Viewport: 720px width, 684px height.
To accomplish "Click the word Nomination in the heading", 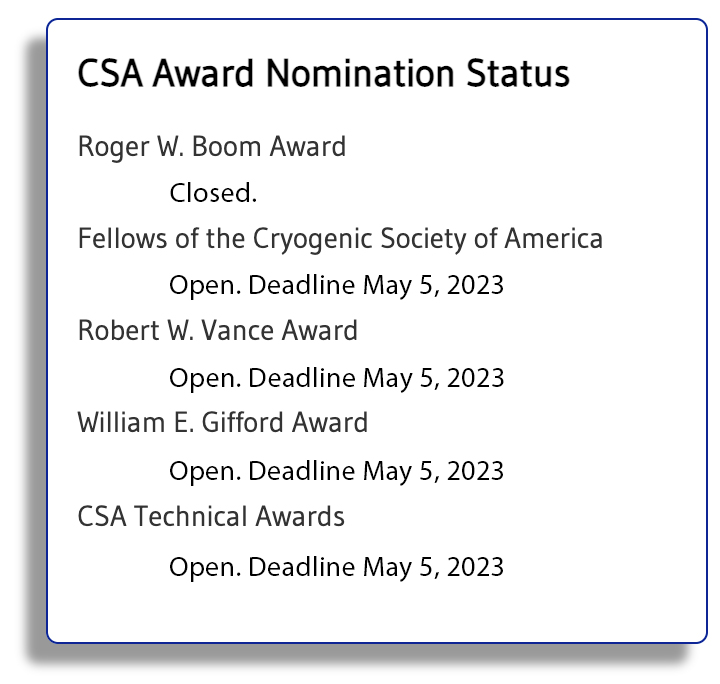I will coord(360,73).
